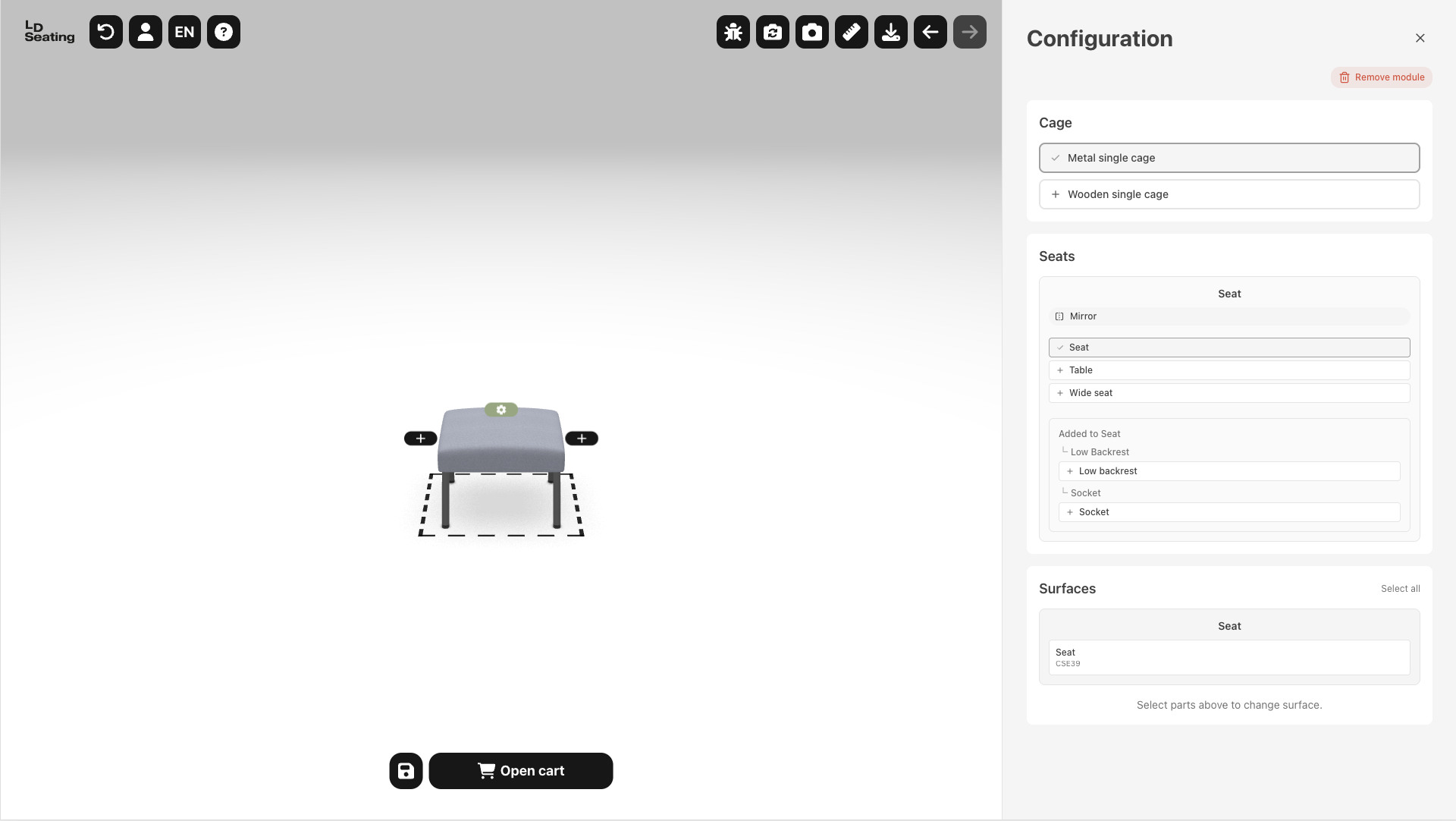Open EN language selector
This screenshot has width=1456, height=821.
(184, 32)
